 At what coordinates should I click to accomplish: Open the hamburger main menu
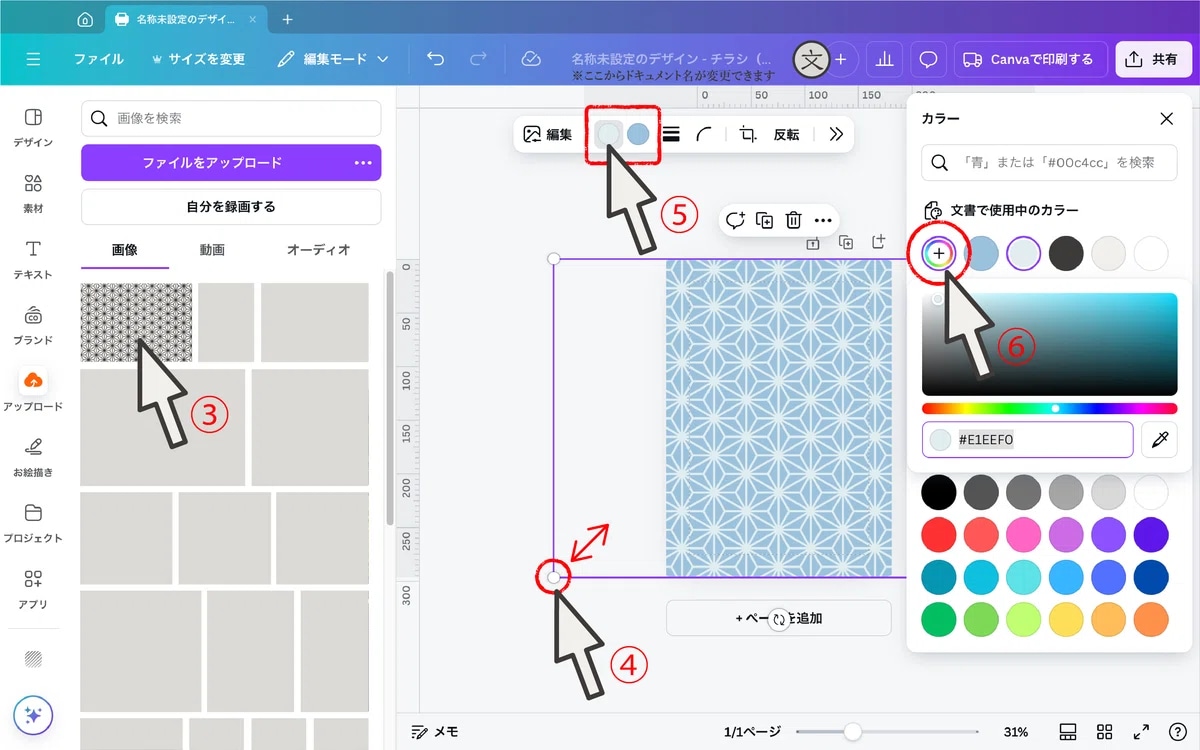(33, 59)
